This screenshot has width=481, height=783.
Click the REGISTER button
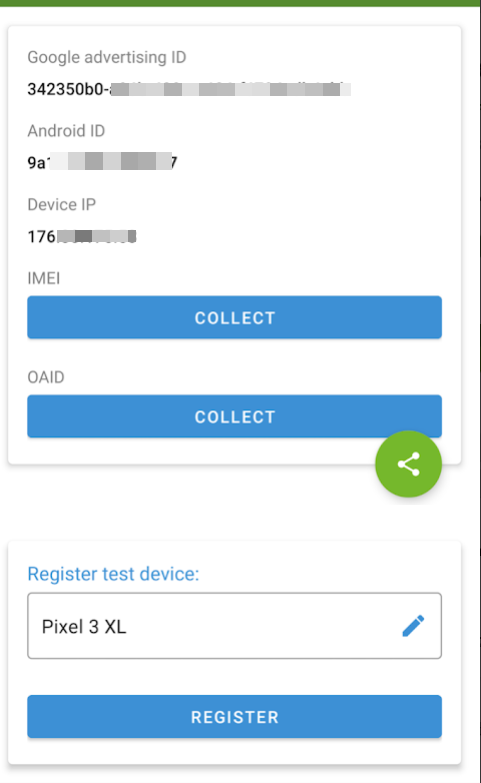(234, 717)
